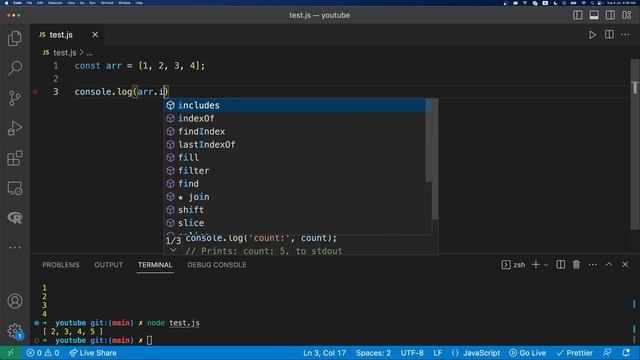
Task: Toggle the breakpoint on line 3
Action: click(35, 92)
